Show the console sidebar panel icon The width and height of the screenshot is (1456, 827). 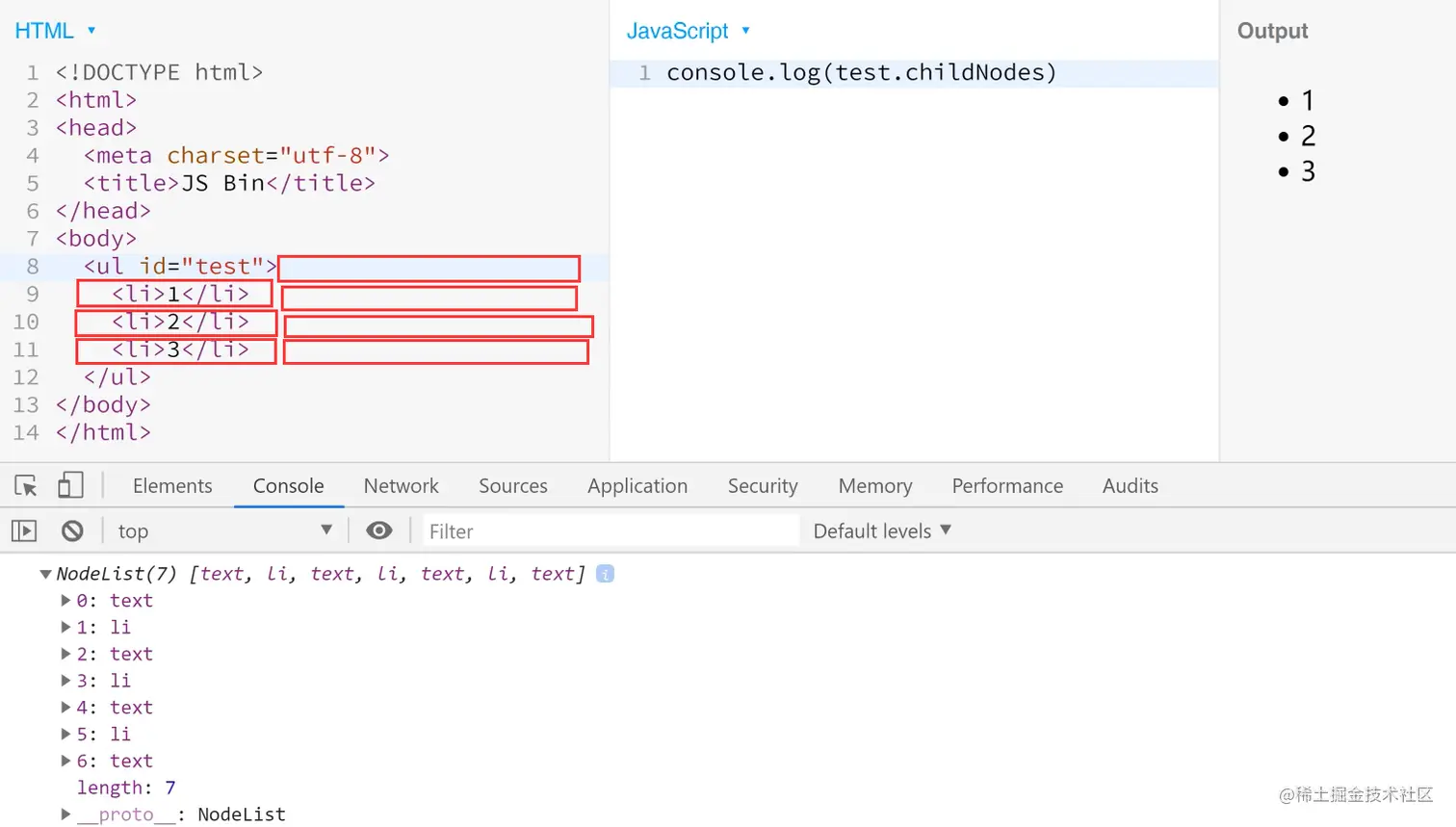click(24, 530)
